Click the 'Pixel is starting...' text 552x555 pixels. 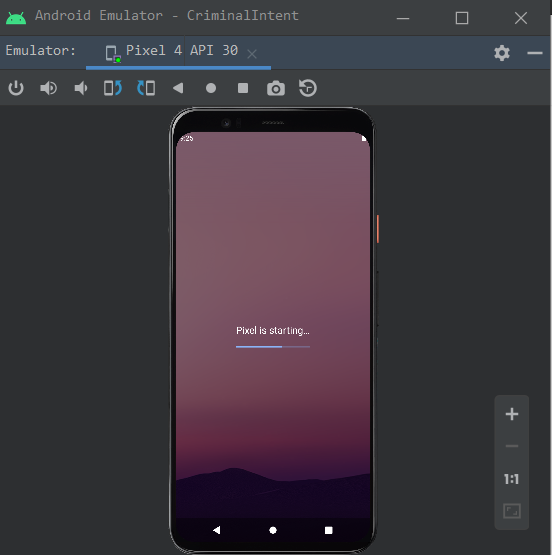pyautogui.click(x=273, y=331)
